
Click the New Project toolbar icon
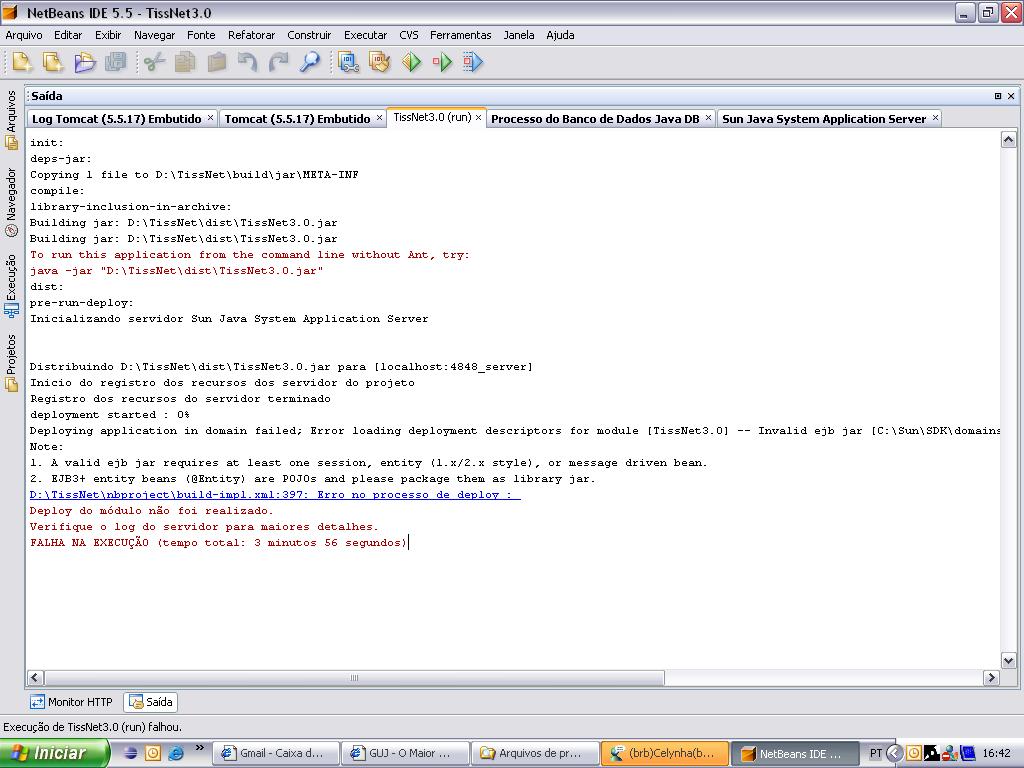pyautogui.click(x=53, y=62)
